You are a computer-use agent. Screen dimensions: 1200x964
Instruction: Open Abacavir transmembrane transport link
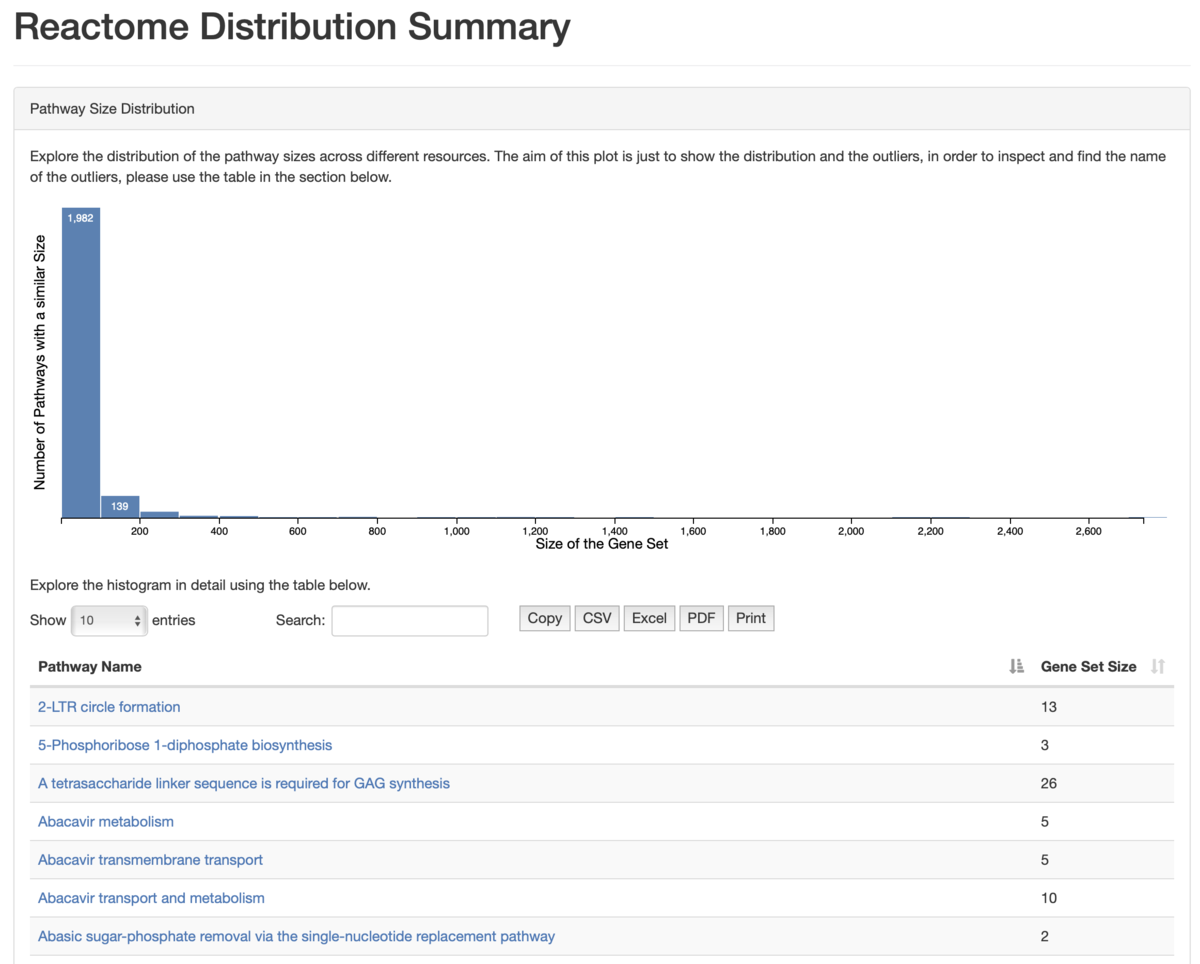point(151,859)
